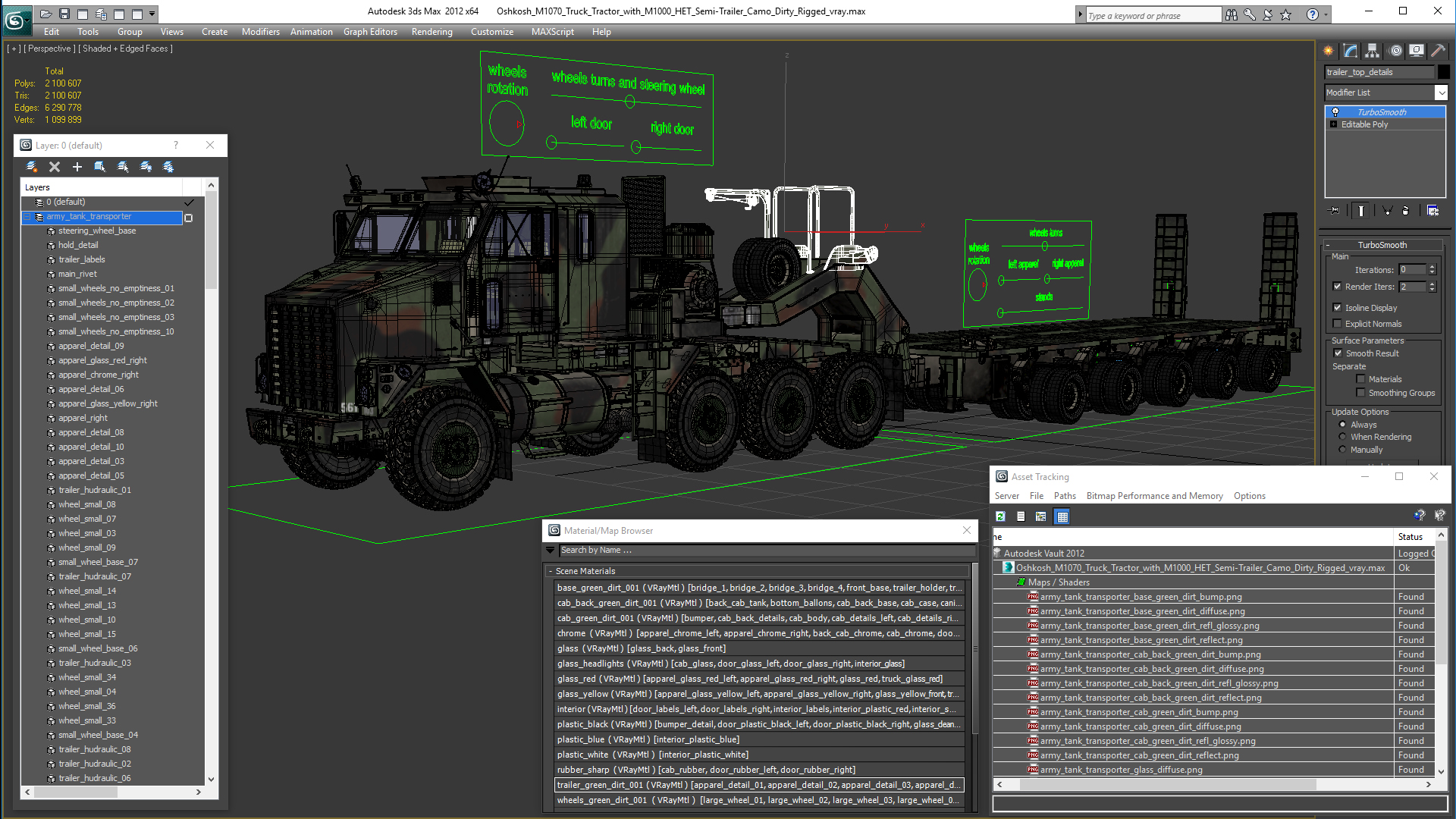Enable Separate by Materials checkbox
The height and width of the screenshot is (819, 1456).
click(x=1361, y=379)
